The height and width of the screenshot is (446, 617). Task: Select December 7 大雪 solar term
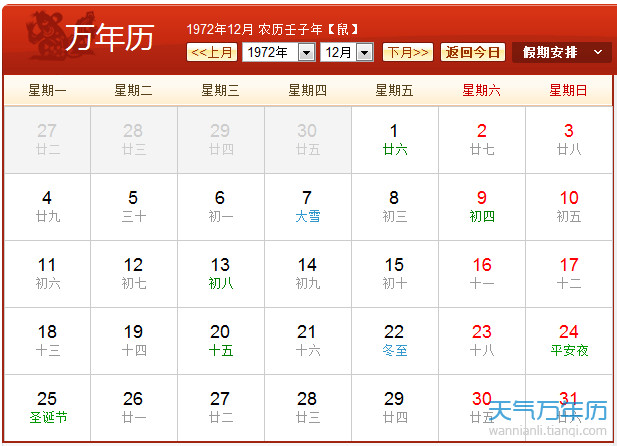(308, 207)
